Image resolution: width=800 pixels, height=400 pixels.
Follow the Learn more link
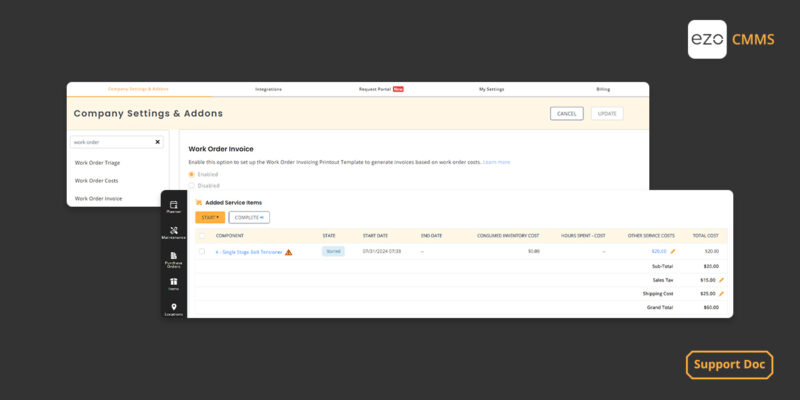tap(496, 162)
